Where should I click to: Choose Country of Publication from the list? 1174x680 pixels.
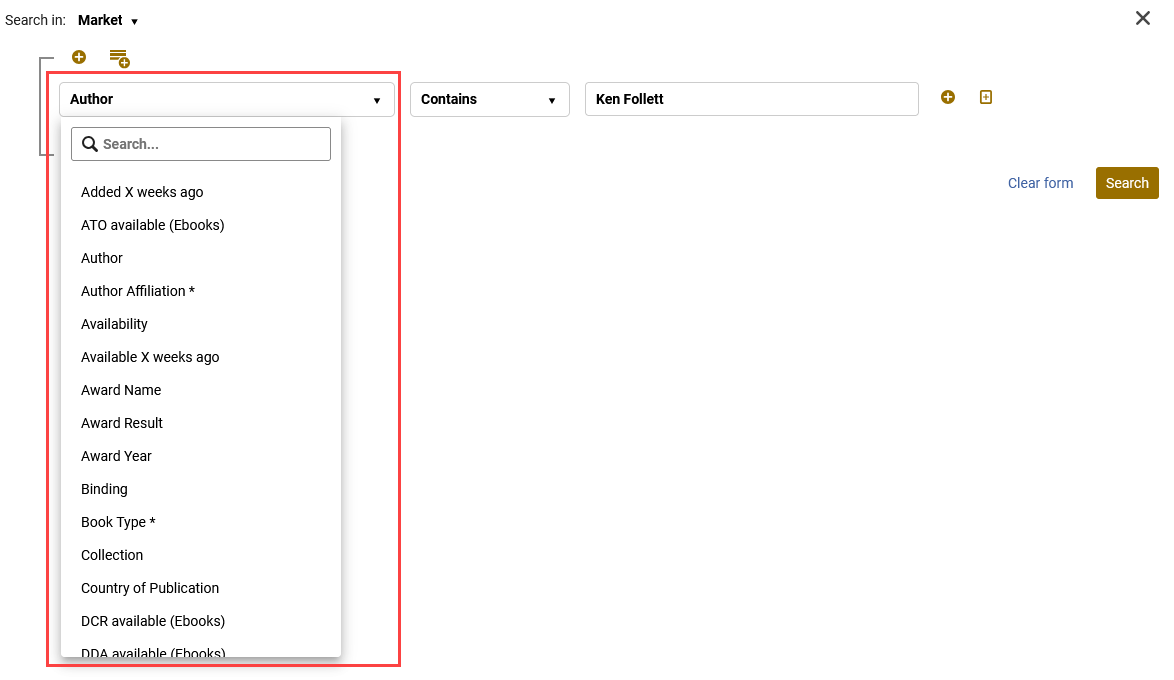coord(150,588)
